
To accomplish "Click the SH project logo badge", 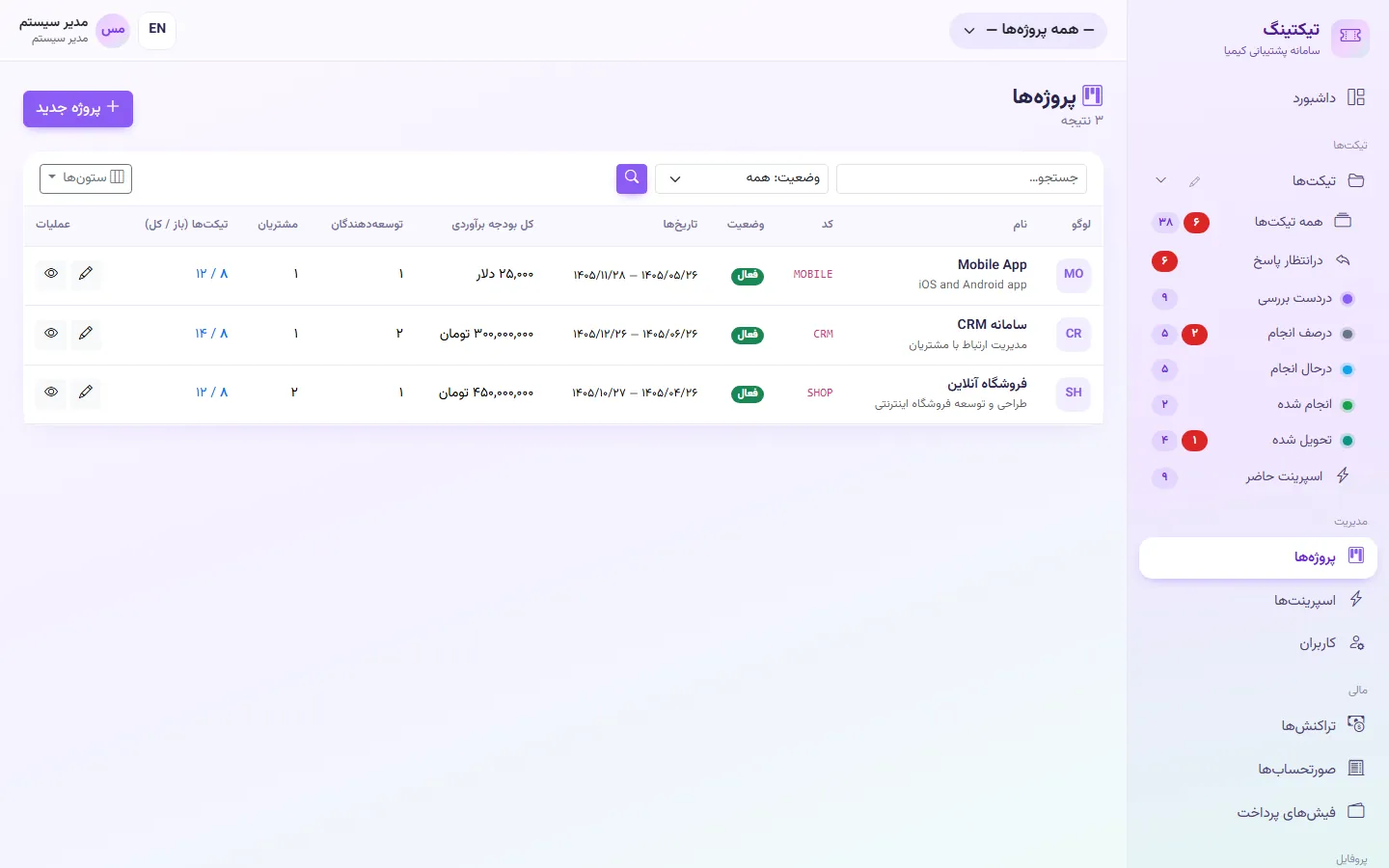I will tap(1074, 393).
